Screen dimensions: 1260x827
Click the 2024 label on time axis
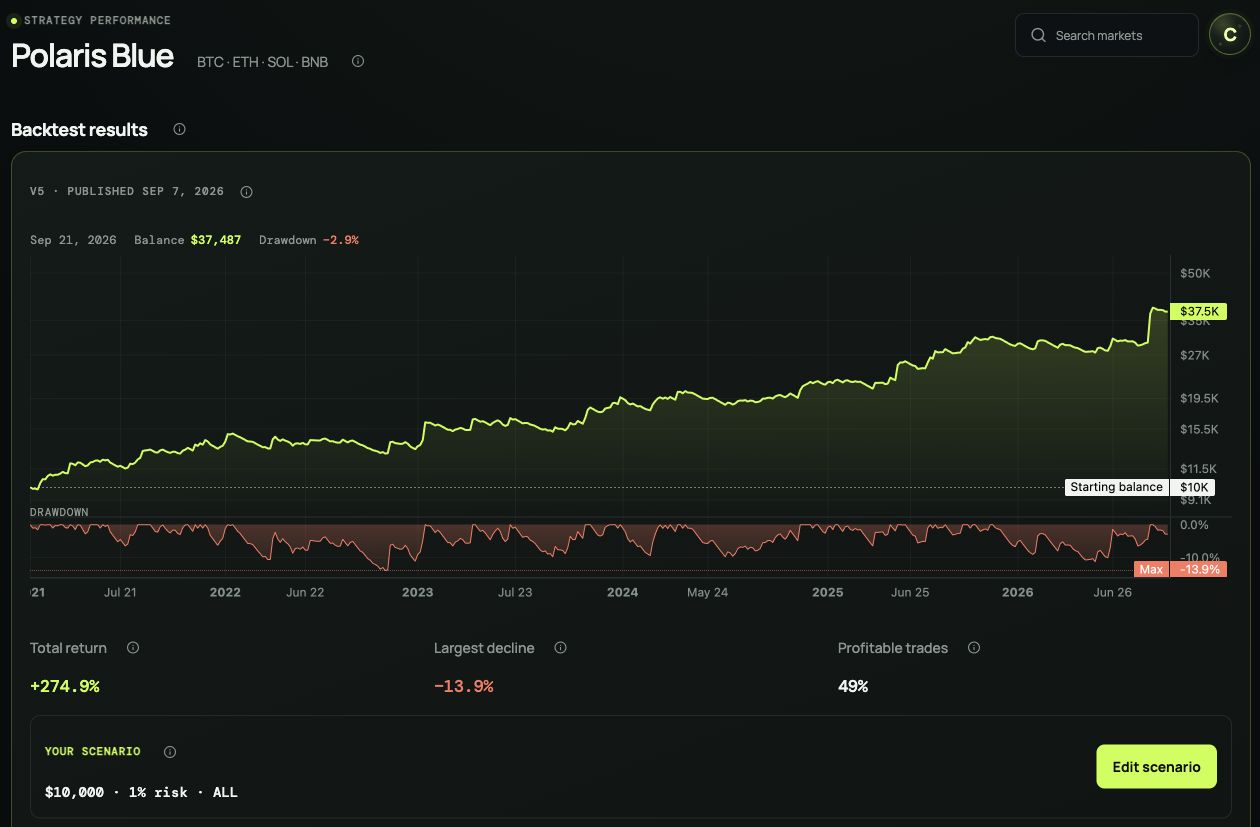(x=622, y=592)
